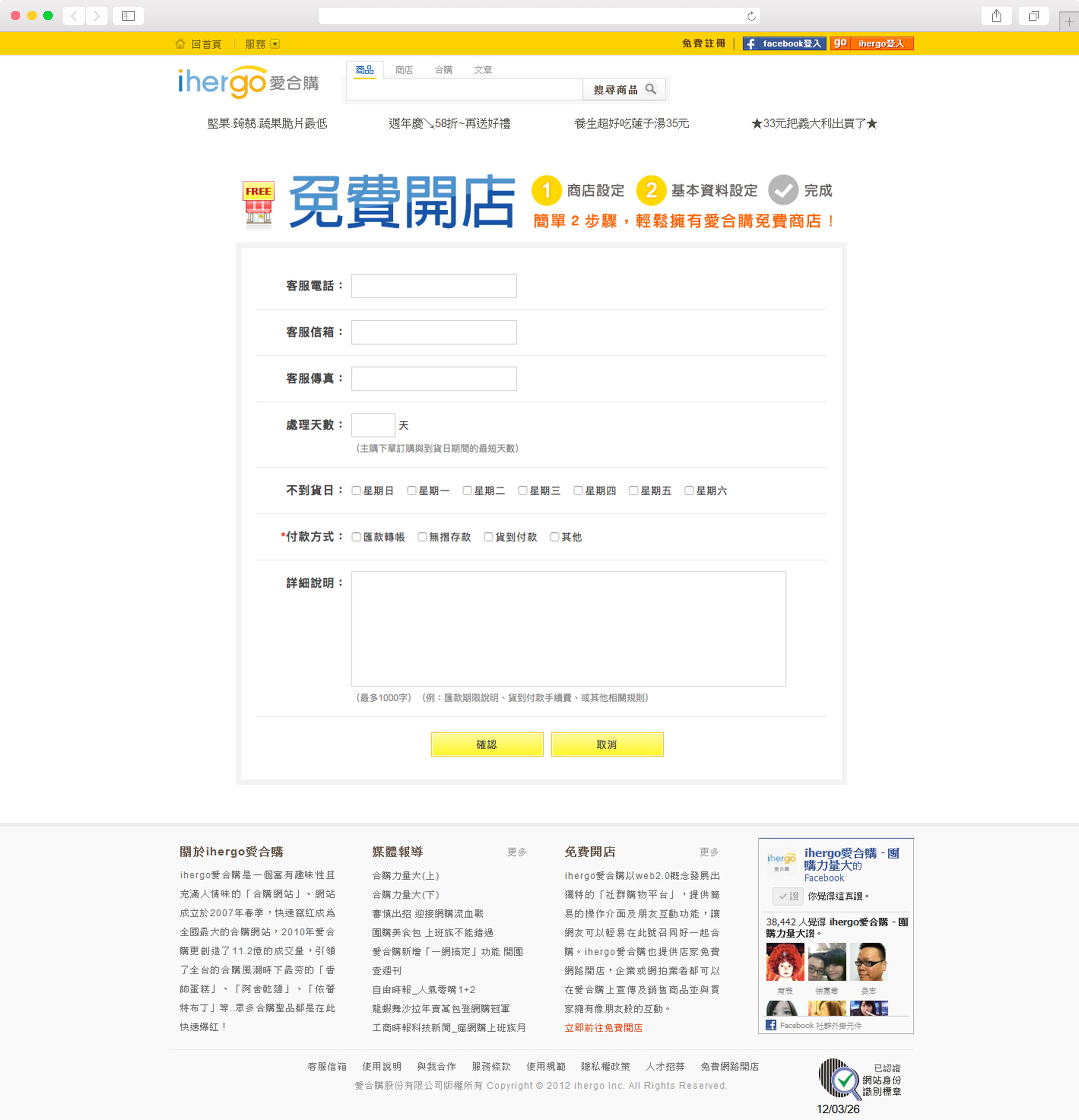
Task: Click the browser share icon
Action: [996, 16]
